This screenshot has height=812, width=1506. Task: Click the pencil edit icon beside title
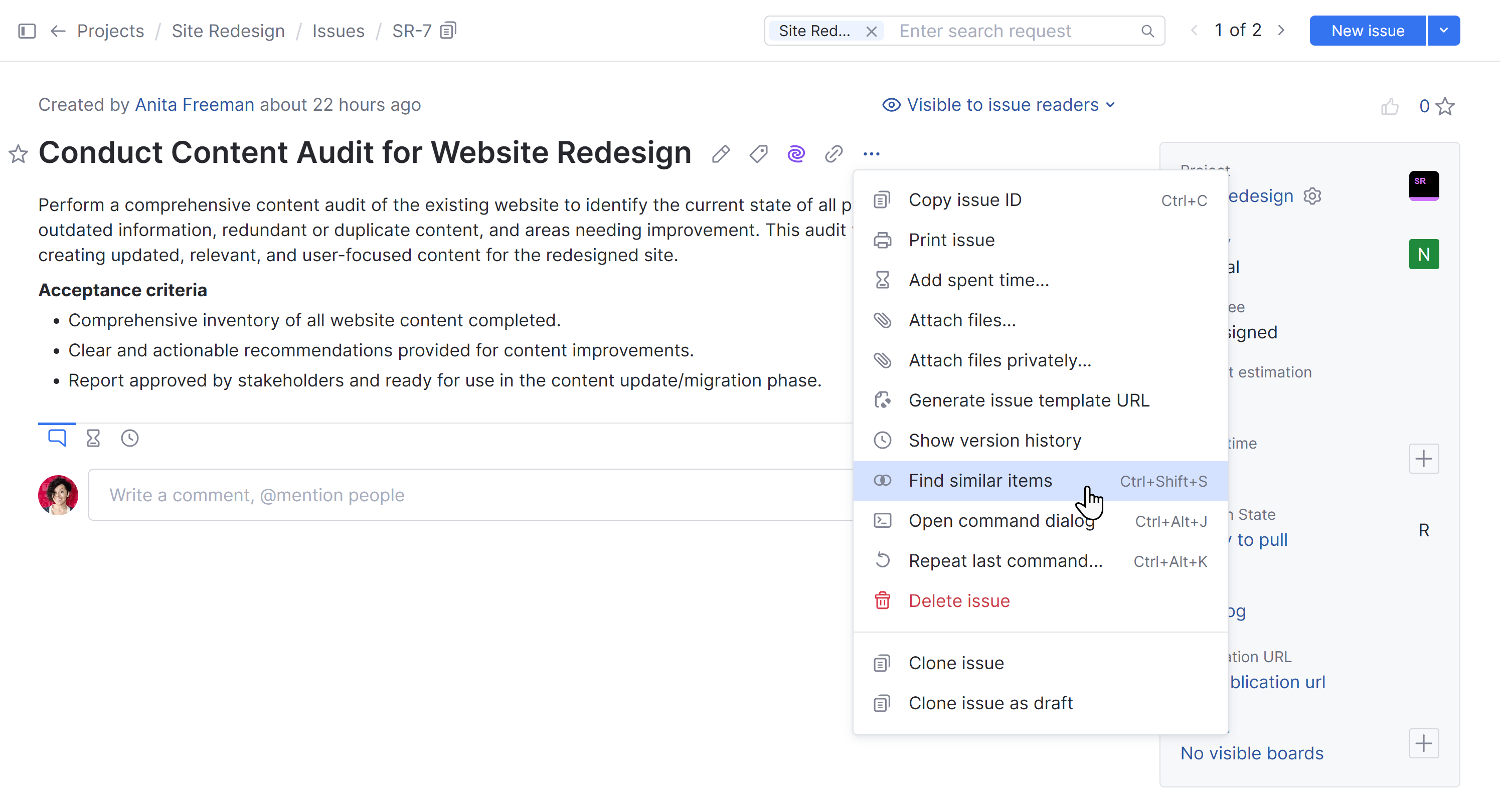[721, 154]
